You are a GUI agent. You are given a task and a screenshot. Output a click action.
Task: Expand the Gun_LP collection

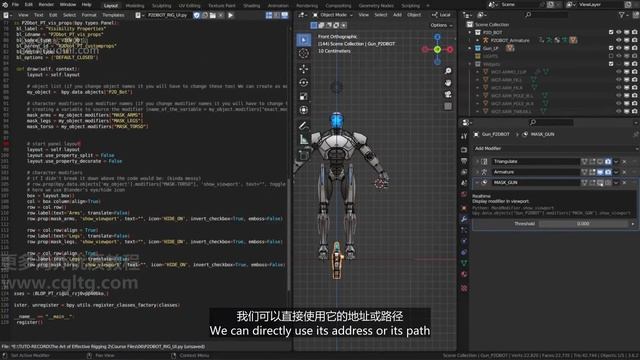470,48
